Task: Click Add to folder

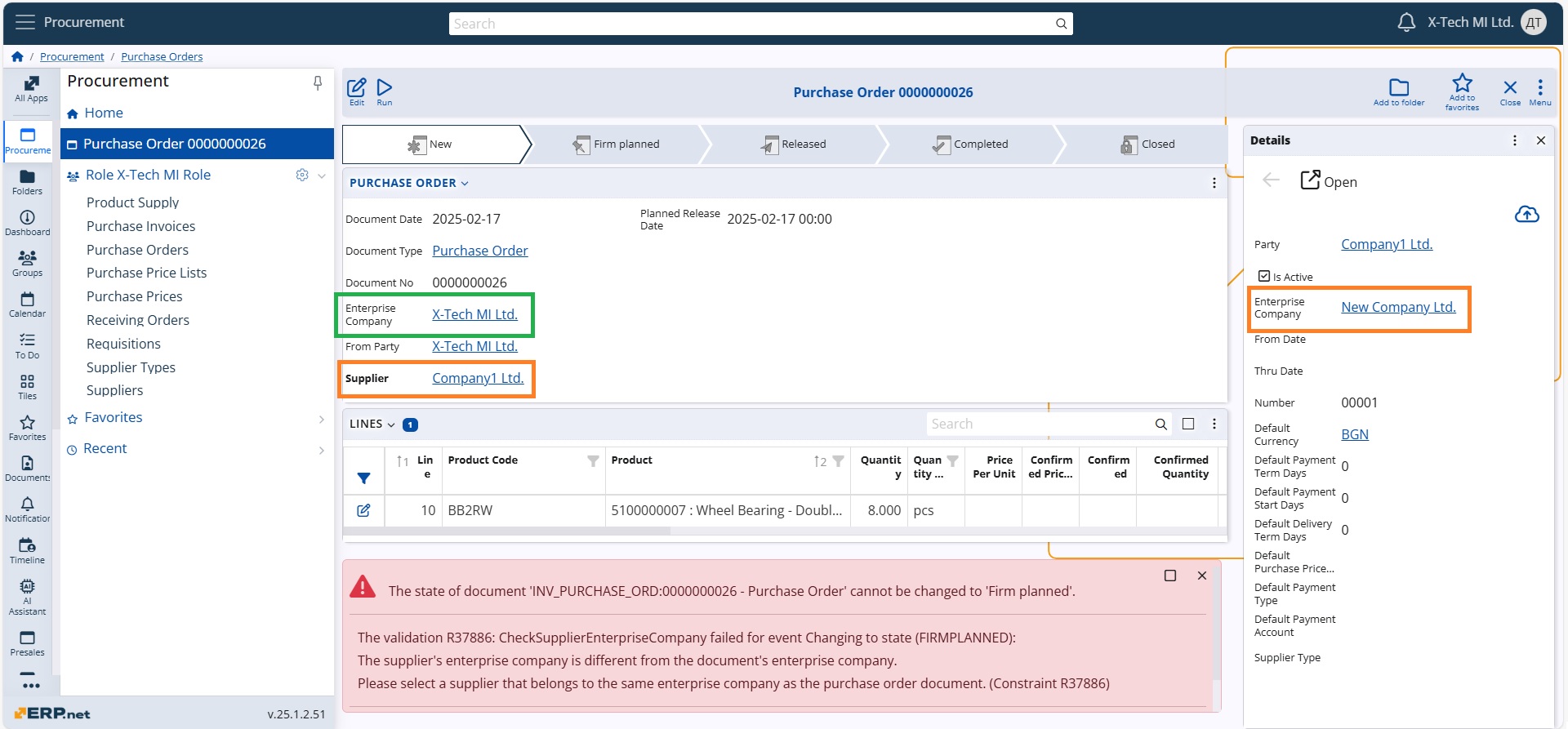Action: [1399, 91]
